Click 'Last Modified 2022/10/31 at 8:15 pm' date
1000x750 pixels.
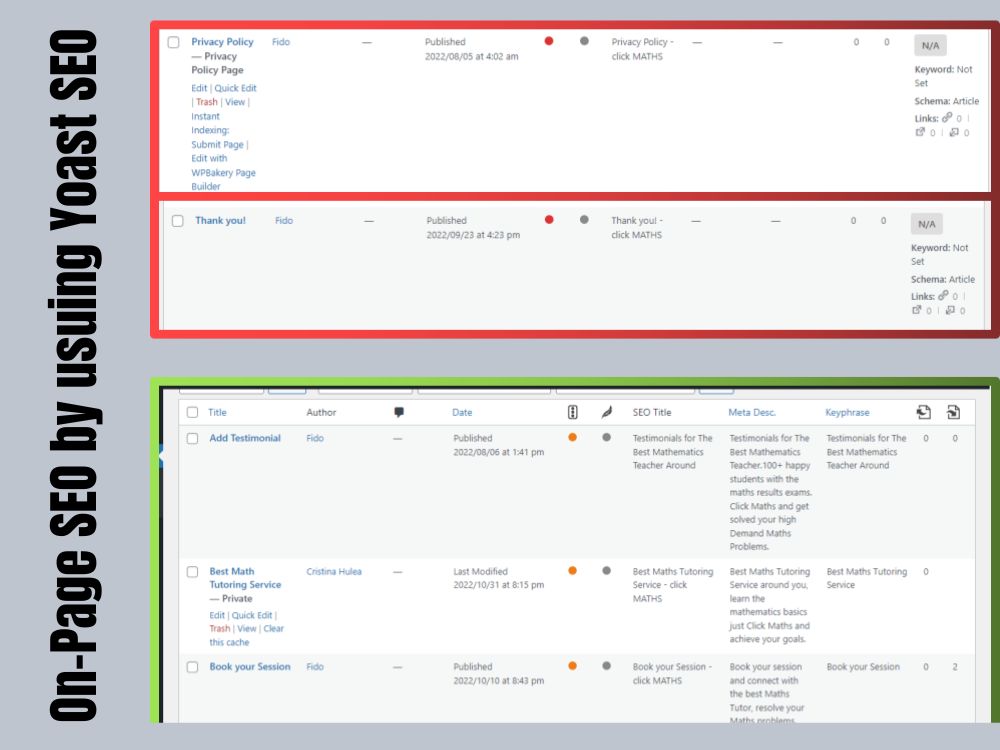(x=499, y=578)
